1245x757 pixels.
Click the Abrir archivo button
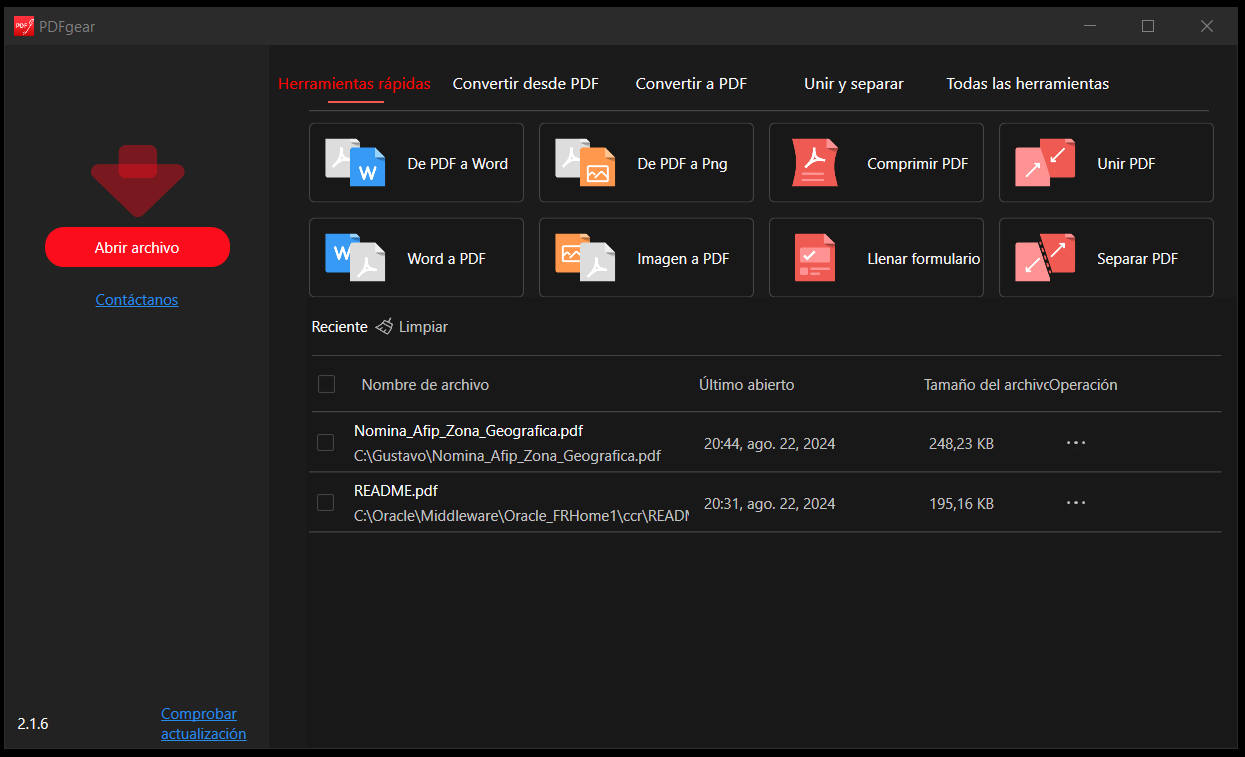[x=137, y=247]
